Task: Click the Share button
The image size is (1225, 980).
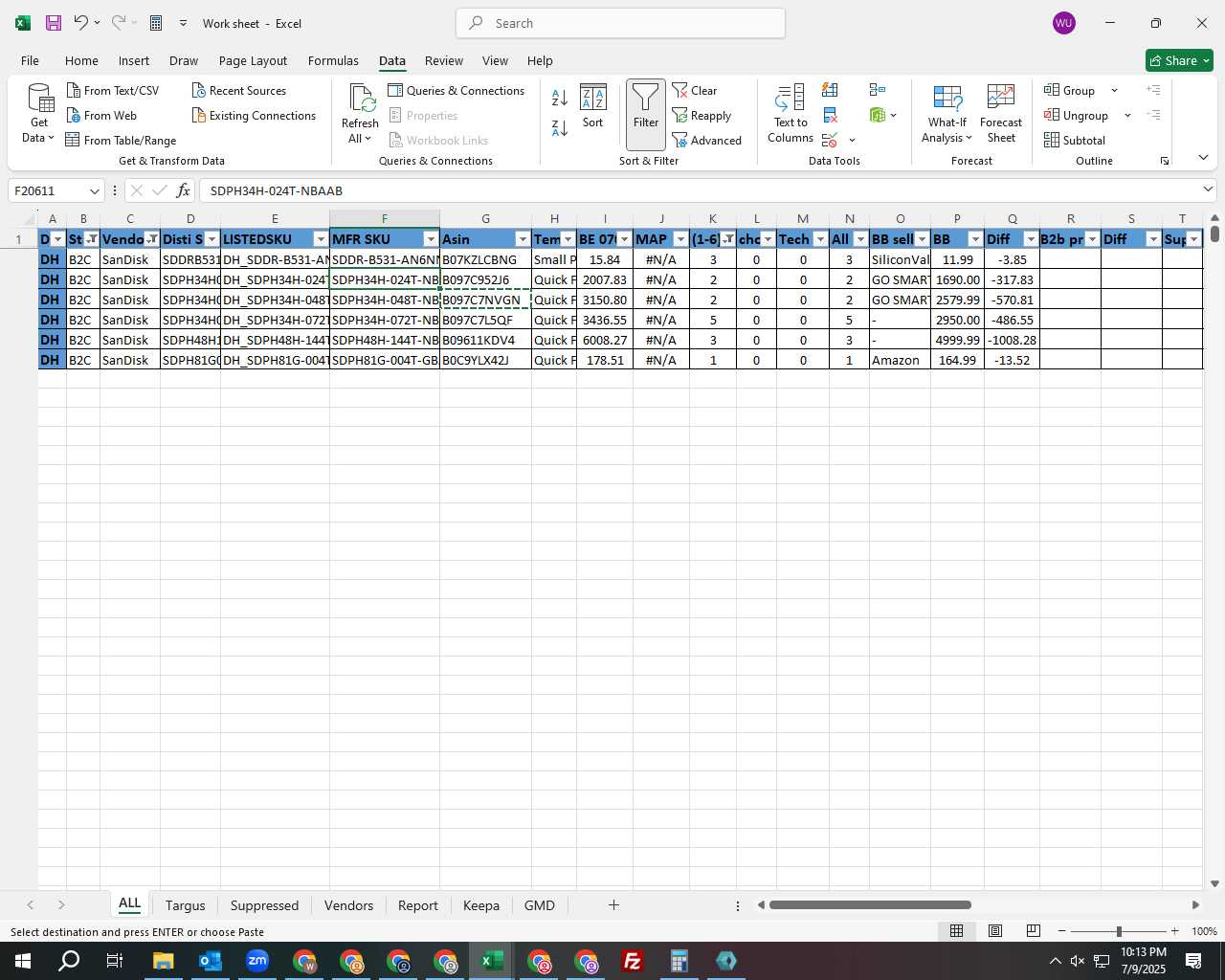Action: coord(1179,60)
